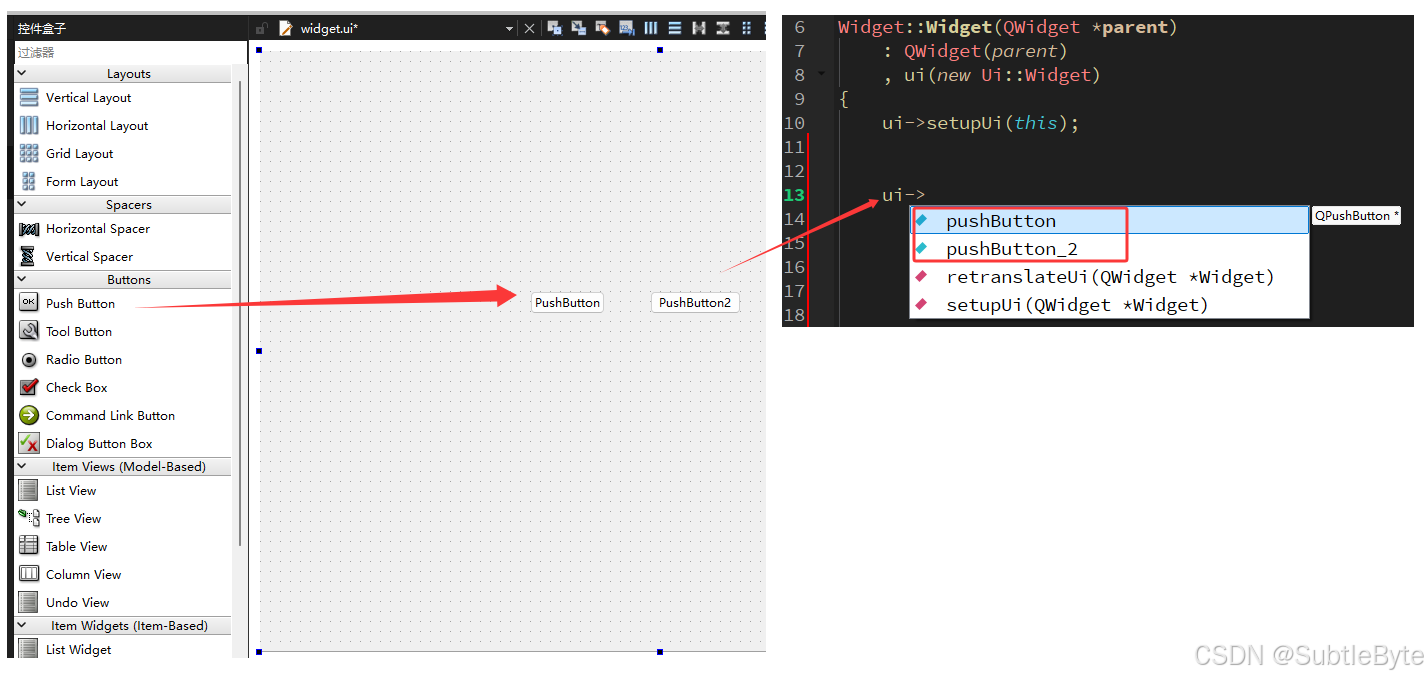Select the Form Layout widget icon

pyautogui.click(x=29, y=181)
